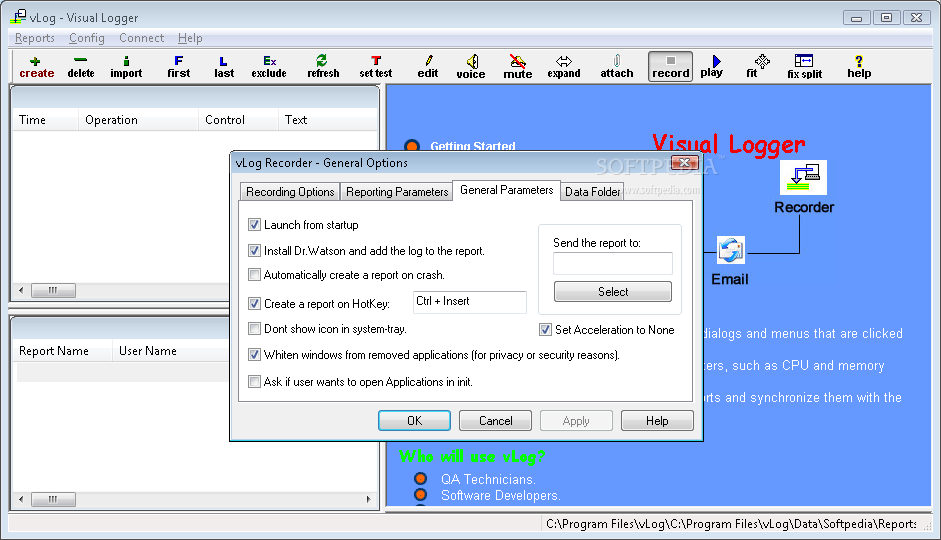Image resolution: width=941 pixels, height=540 pixels.
Task: Click orange bullet beside Software Developers
Action: (421, 495)
